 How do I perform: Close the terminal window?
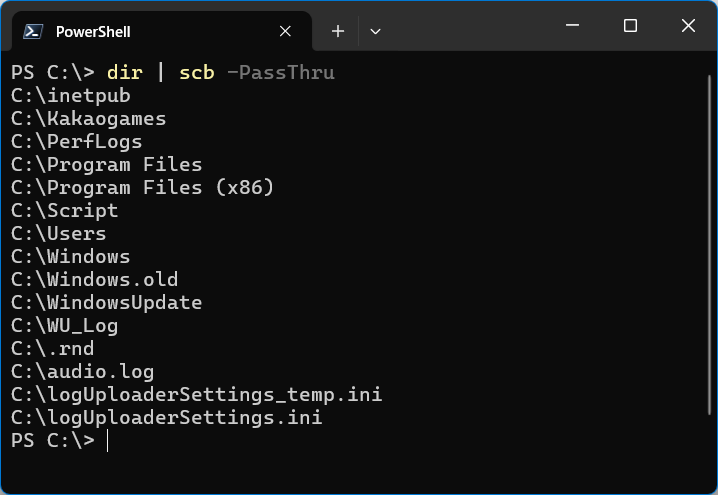coord(688,26)
